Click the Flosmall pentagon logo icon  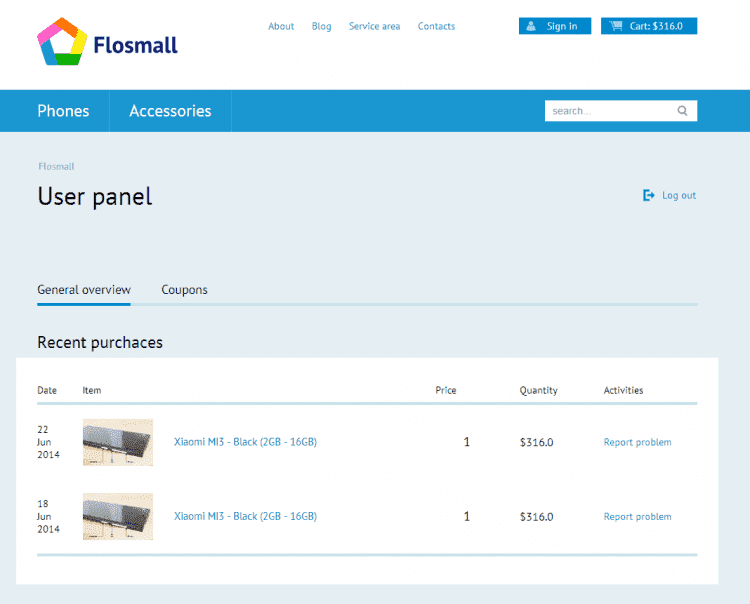click(62, 42)
